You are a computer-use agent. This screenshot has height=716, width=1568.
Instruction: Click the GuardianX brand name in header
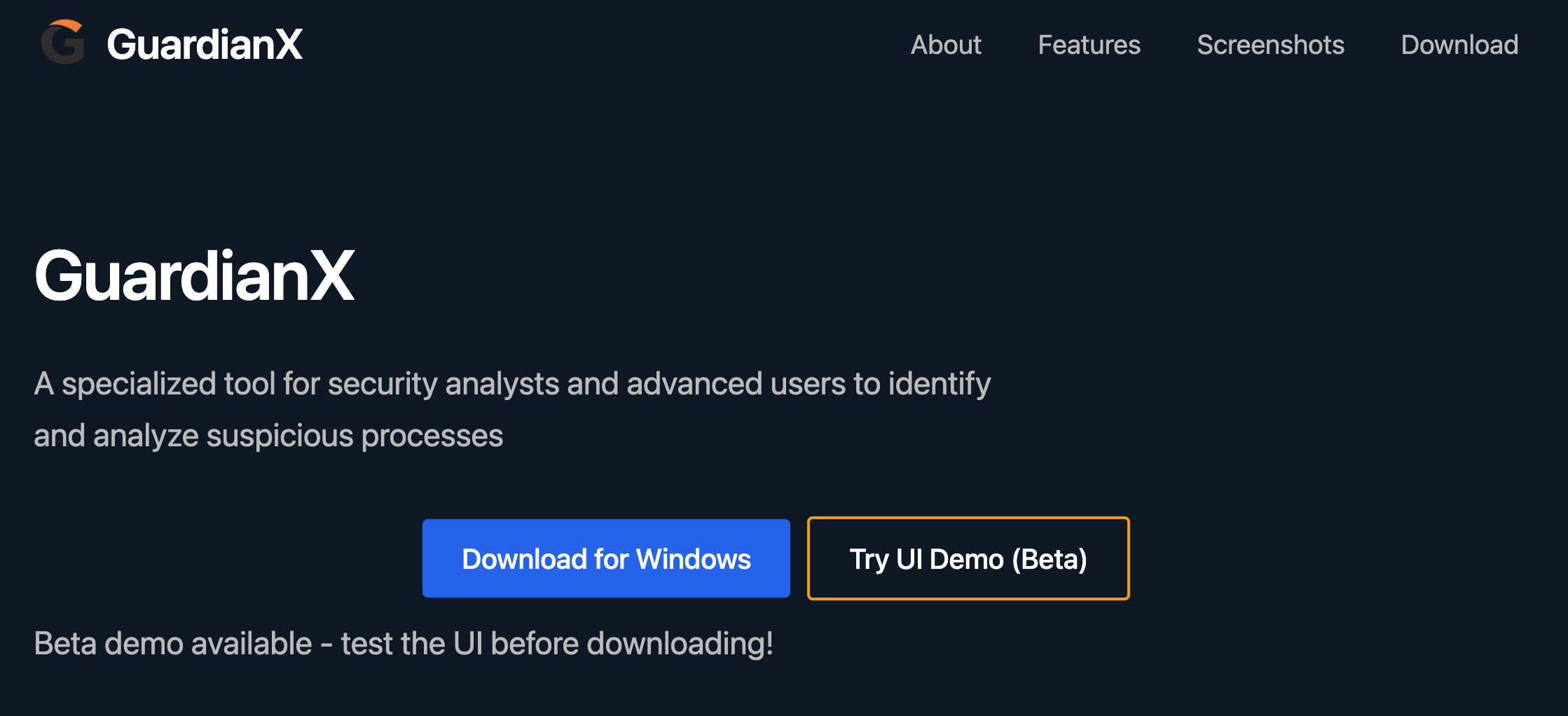[x=204, y=45]
